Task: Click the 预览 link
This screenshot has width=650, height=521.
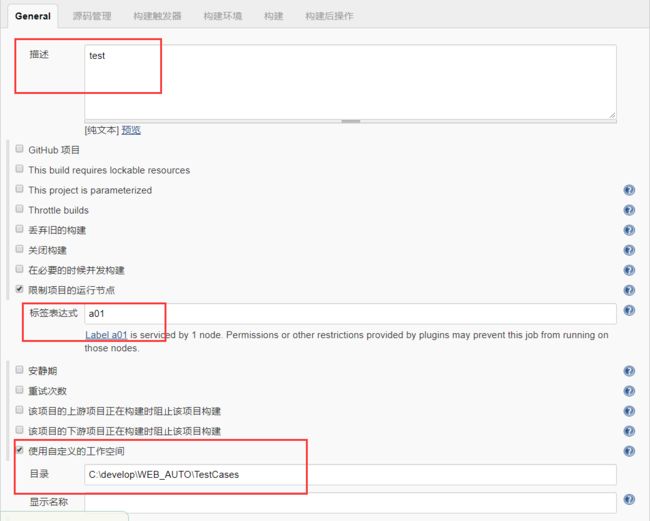Action: pos(131,130)
